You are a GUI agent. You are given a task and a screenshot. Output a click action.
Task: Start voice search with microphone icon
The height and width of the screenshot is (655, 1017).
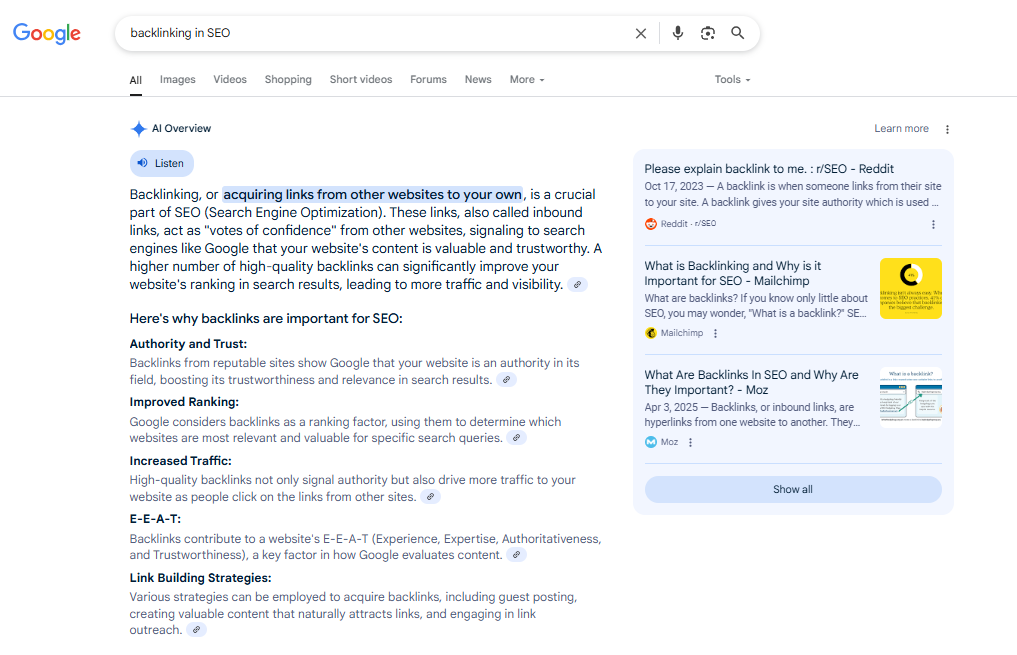(x=678, y=33)
